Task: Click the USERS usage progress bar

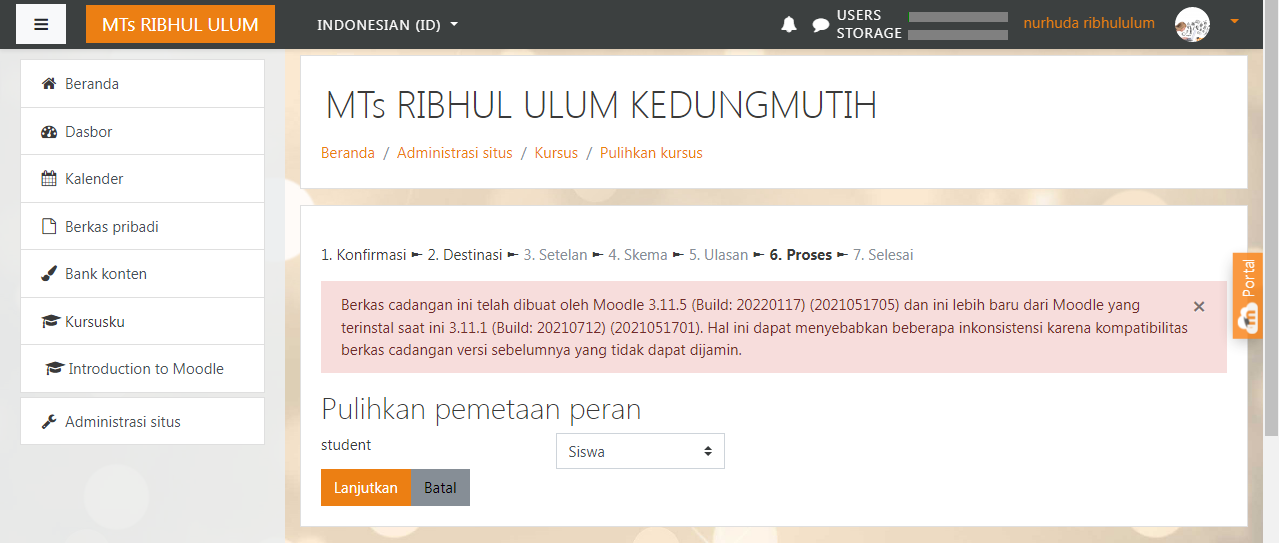Action: [x=957, y=17]
